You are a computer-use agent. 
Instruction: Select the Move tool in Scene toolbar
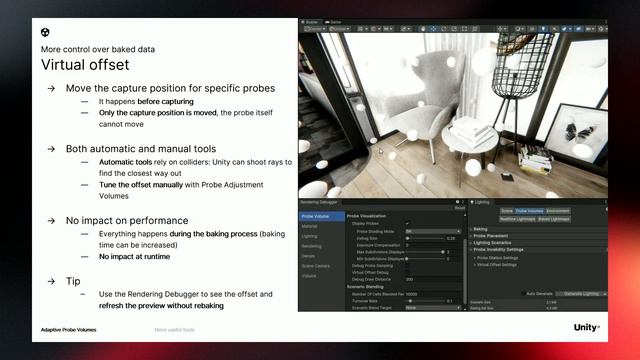click(x=433, y=29)
